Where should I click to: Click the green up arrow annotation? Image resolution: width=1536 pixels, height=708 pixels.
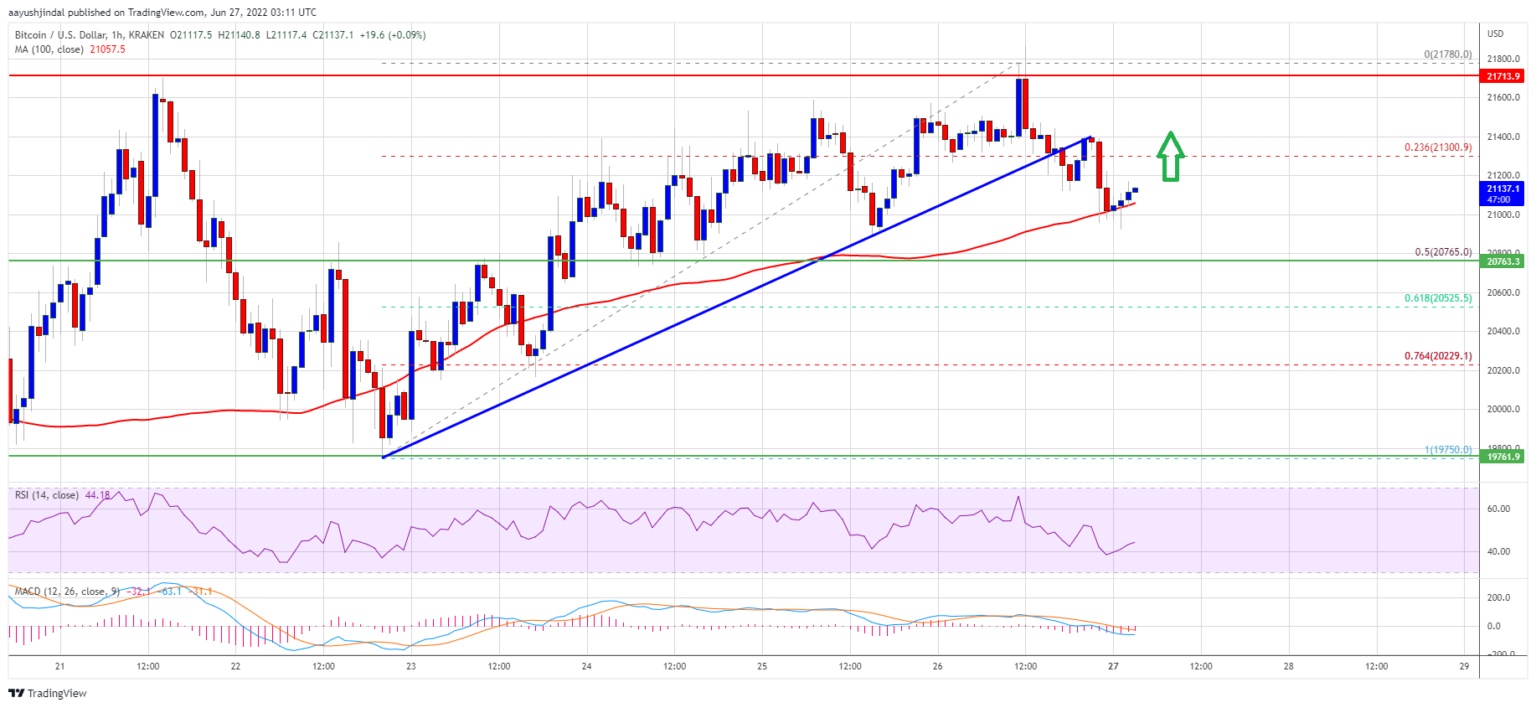click(1171, 155)
